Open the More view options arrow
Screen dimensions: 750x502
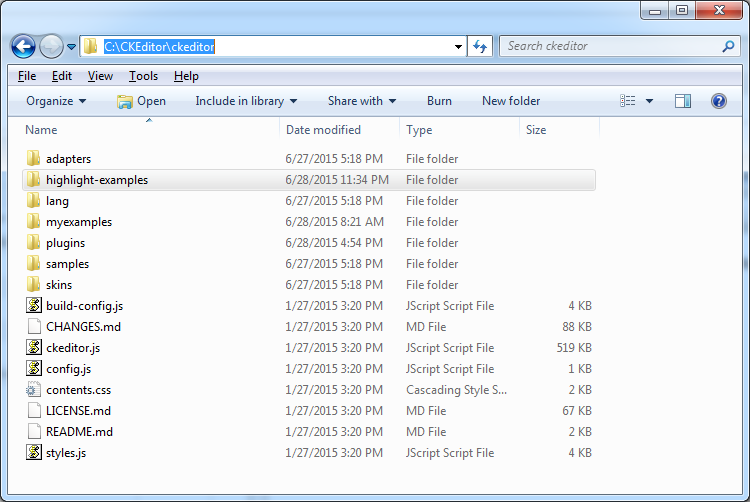[649, 101]
